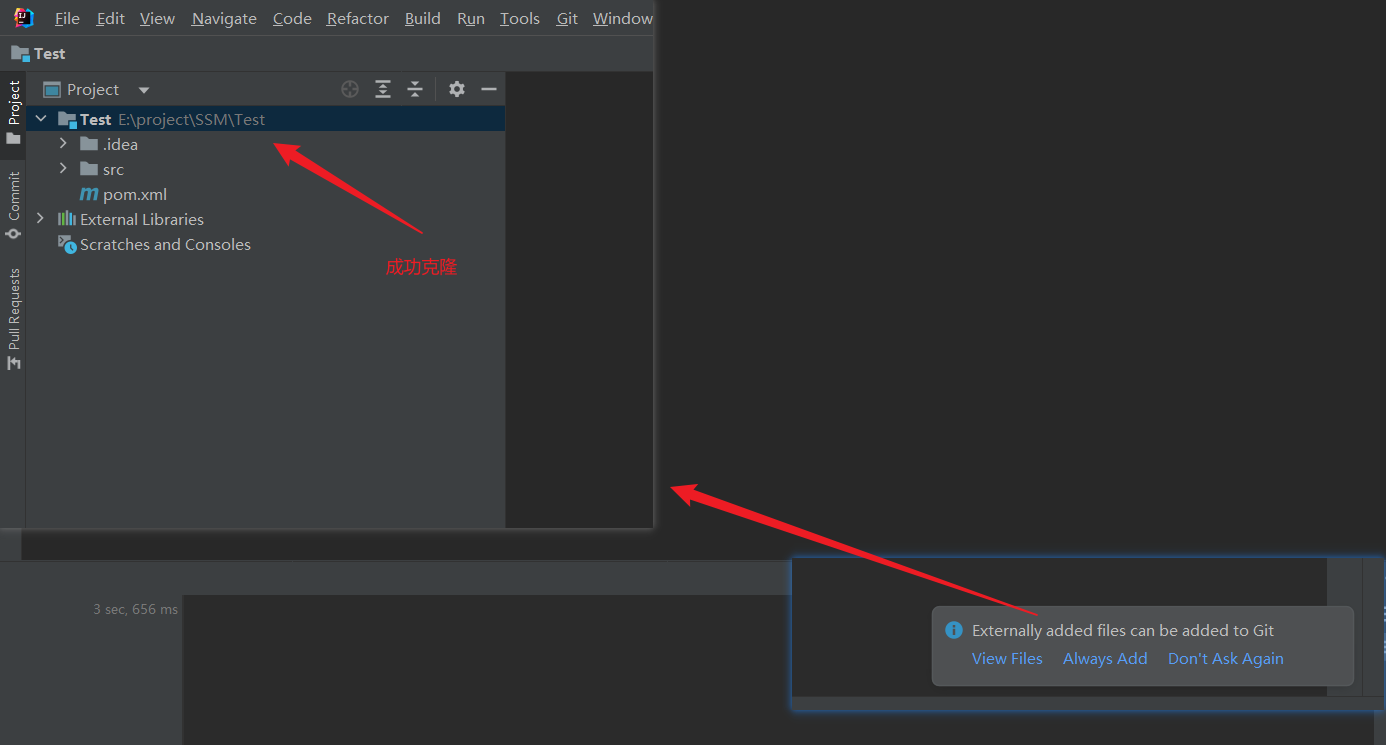The image size is (1386, 745).
Task: Expand External Libraries chevron
Action: click(x=41, y=219)
